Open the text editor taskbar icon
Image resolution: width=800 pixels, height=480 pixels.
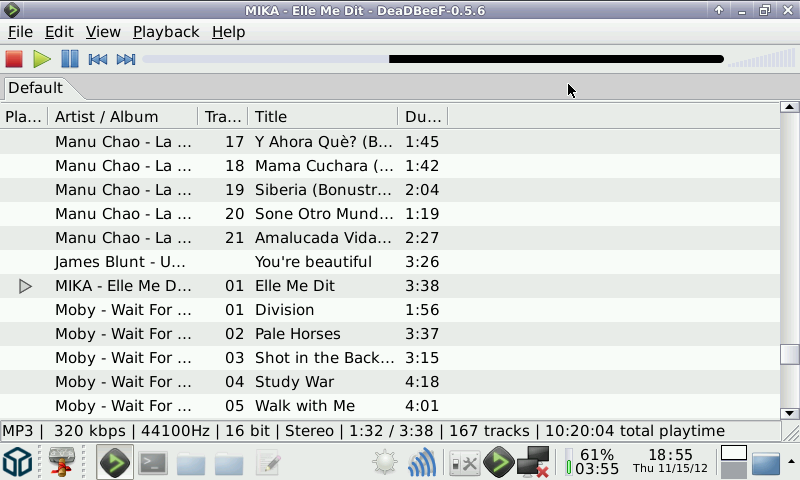267,463
